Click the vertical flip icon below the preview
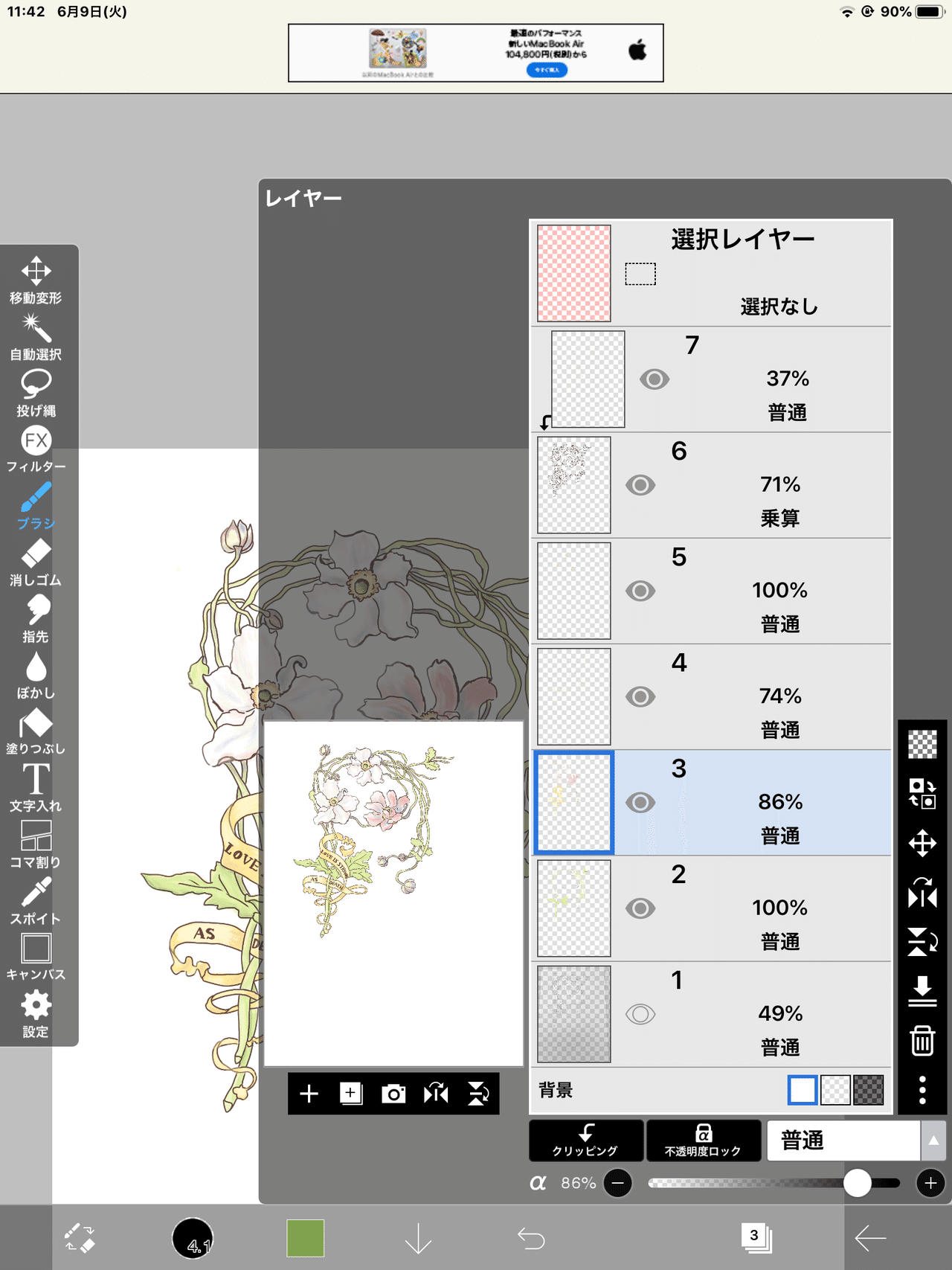The height and width of the screenshot is (1270, 952). pos(478,1093)
